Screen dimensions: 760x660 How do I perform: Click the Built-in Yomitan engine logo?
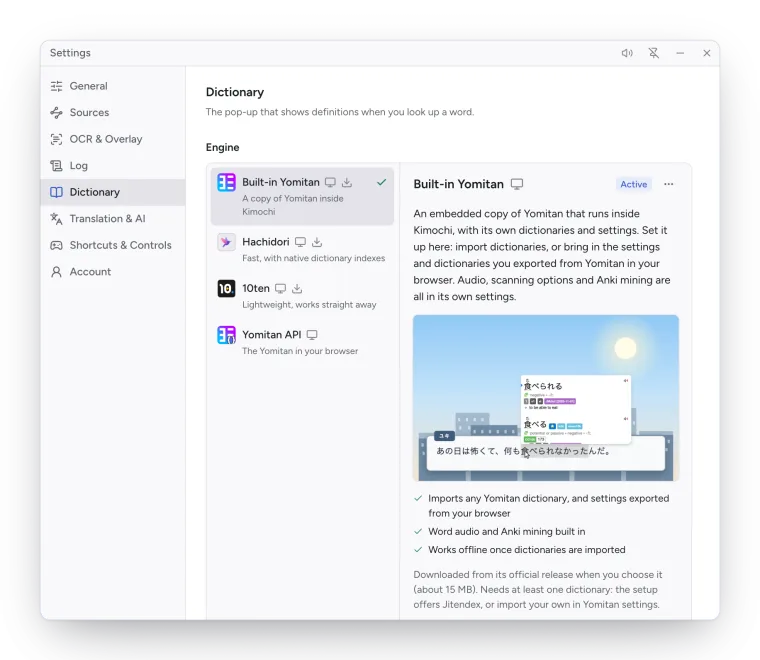click(226, 183)
